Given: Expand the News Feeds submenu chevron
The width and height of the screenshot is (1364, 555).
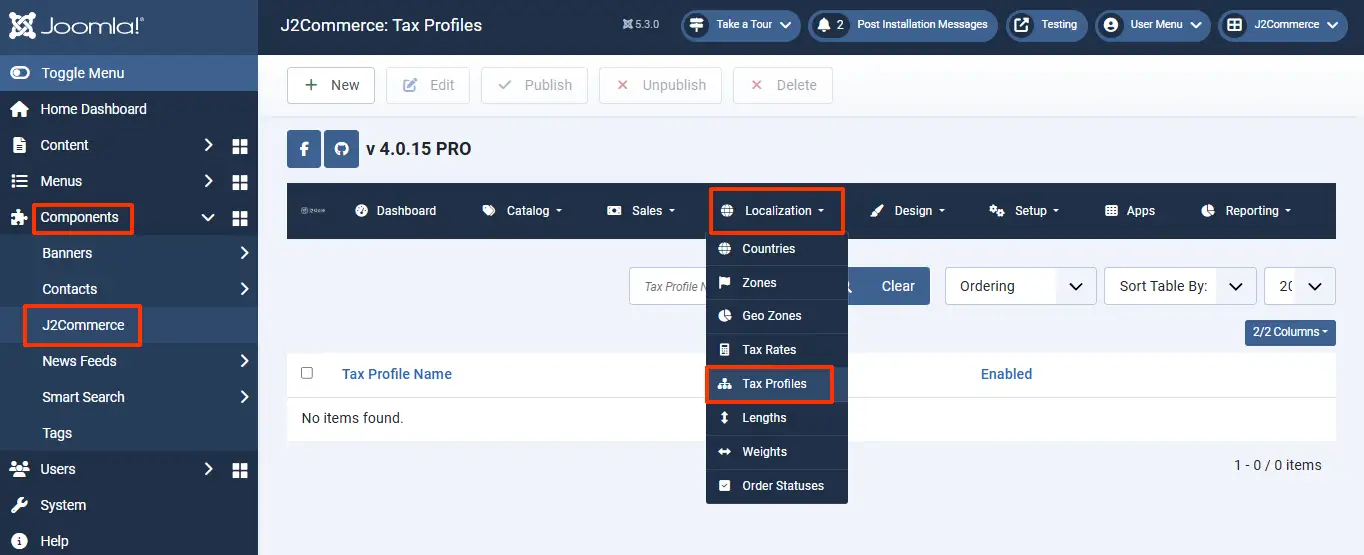Looking at the screenshot, I should (244, 361).
